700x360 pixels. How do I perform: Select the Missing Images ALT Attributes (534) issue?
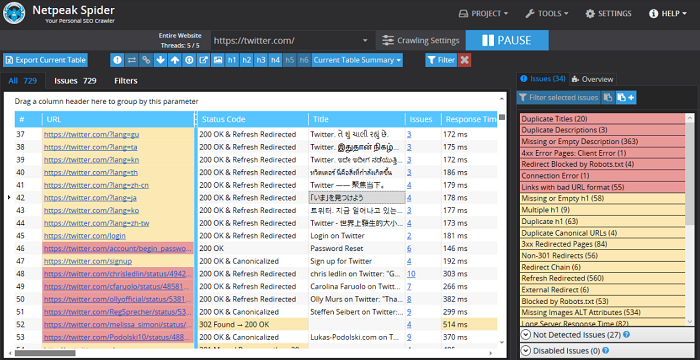click(x=603, y=313)
